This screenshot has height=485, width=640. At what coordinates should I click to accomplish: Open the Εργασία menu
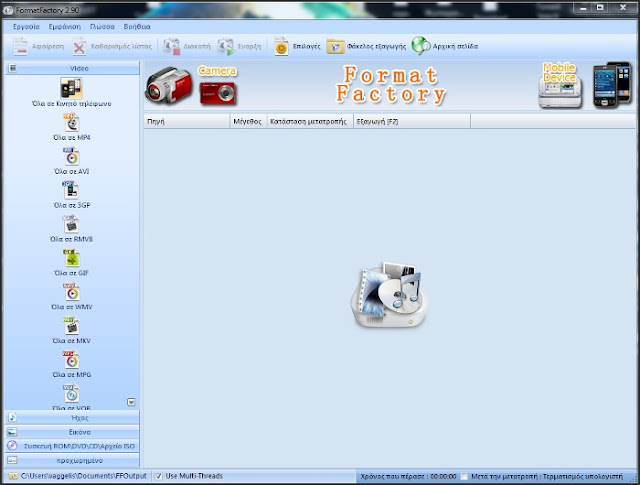26,27
